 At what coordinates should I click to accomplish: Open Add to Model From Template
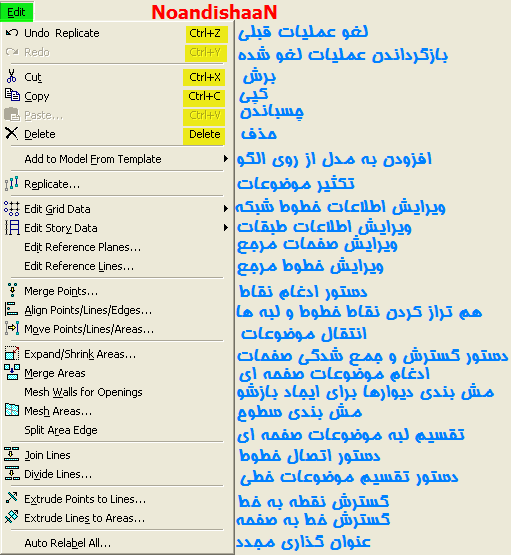pos(93,159)
